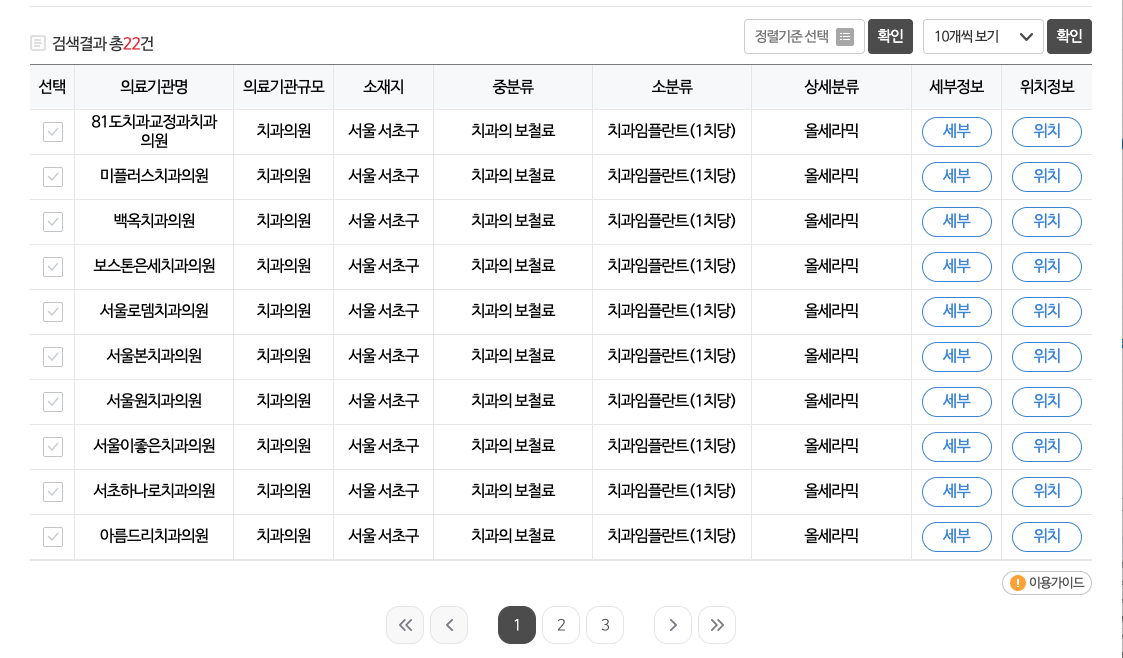Open results page 3
This screenshot has width=1123, height=658.
[605, 624]
